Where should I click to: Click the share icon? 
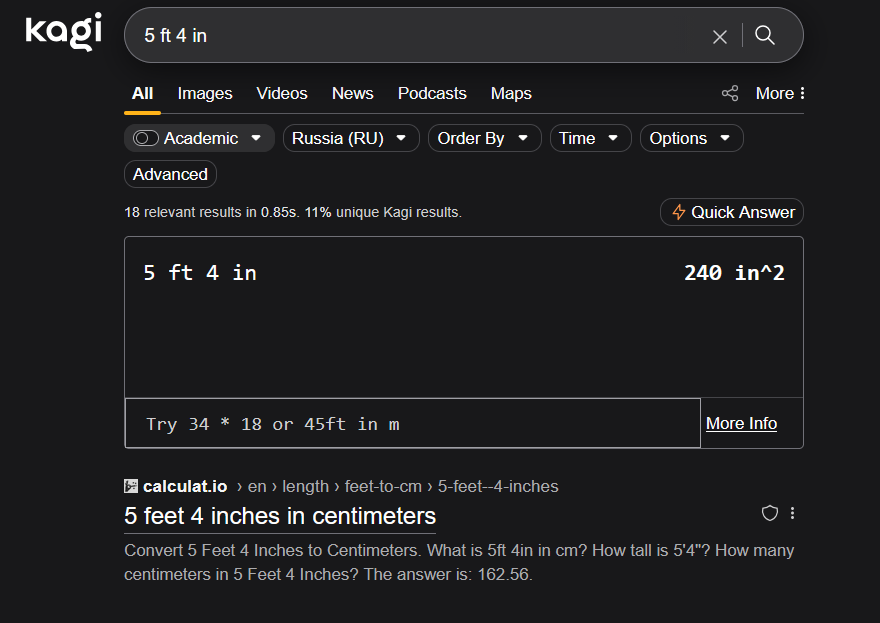[730, 93]
